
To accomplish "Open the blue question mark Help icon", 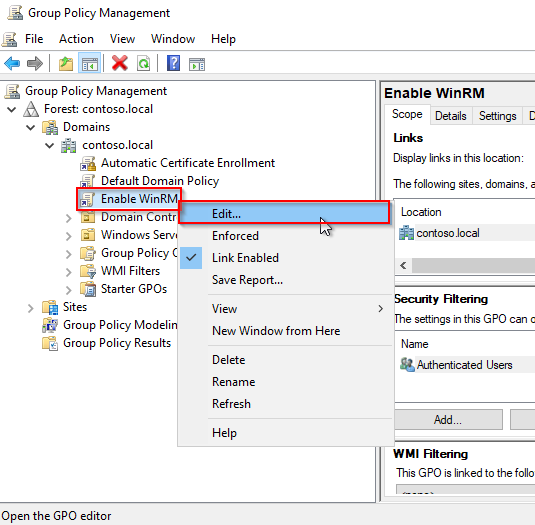I will pos(173,63).
